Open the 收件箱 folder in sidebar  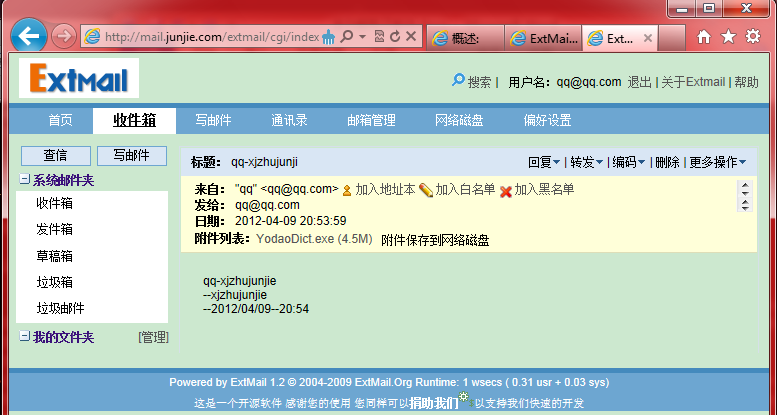(55, 204)
